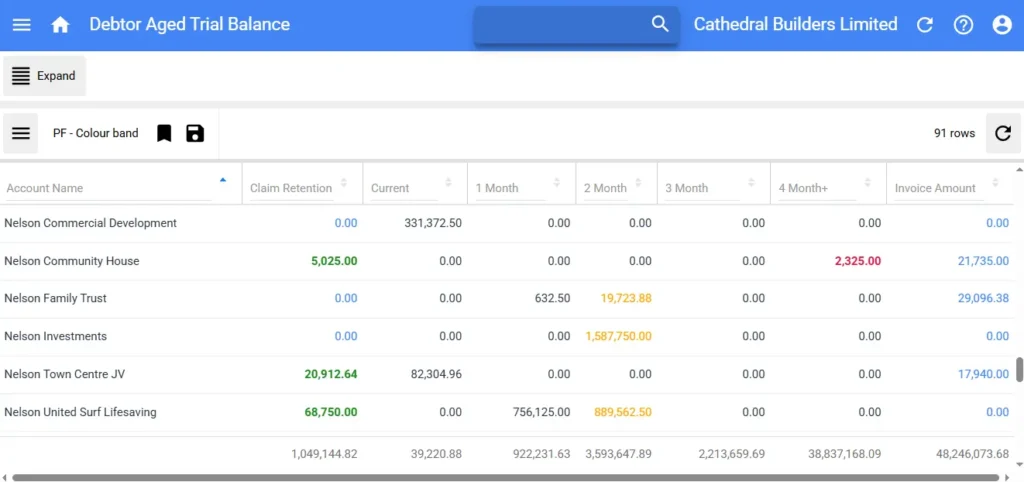Select Nelson Town Centre JV row

pos(507,374)
